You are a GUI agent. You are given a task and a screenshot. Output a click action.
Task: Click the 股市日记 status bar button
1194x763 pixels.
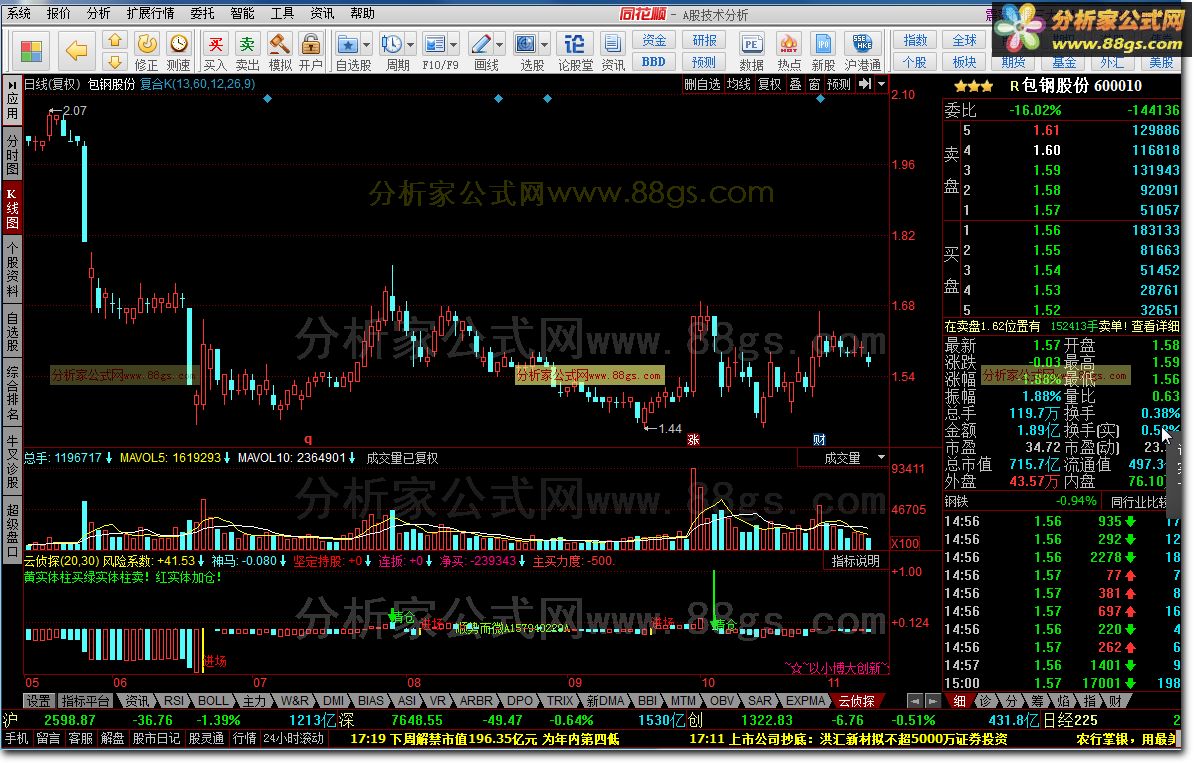(x=156, y=738)
